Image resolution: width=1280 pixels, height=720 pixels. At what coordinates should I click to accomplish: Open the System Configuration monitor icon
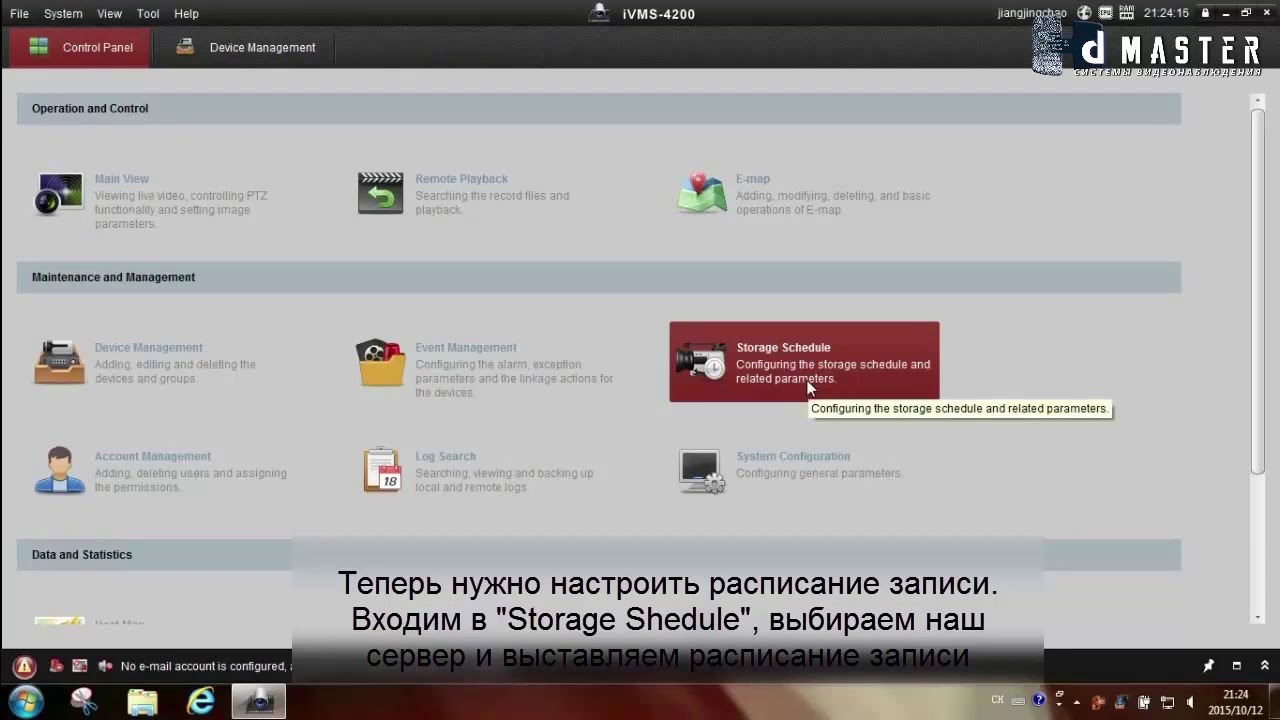[x=701, y=471]
